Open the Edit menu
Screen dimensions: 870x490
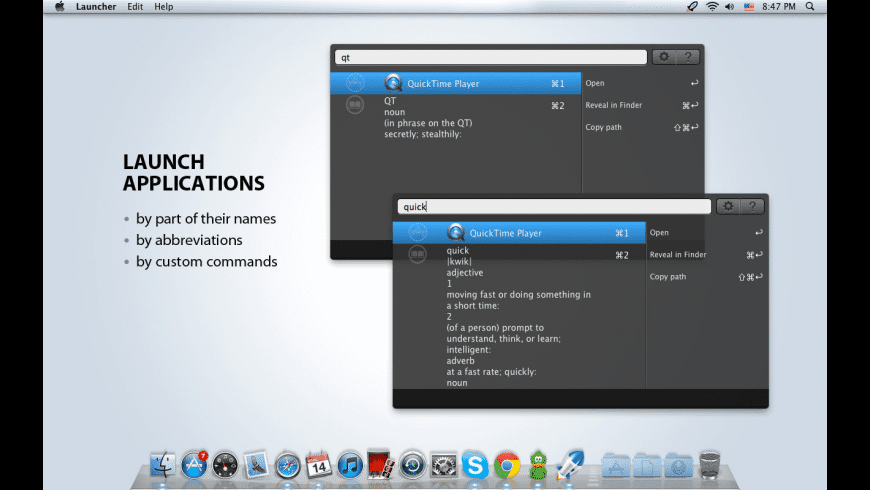135,7
